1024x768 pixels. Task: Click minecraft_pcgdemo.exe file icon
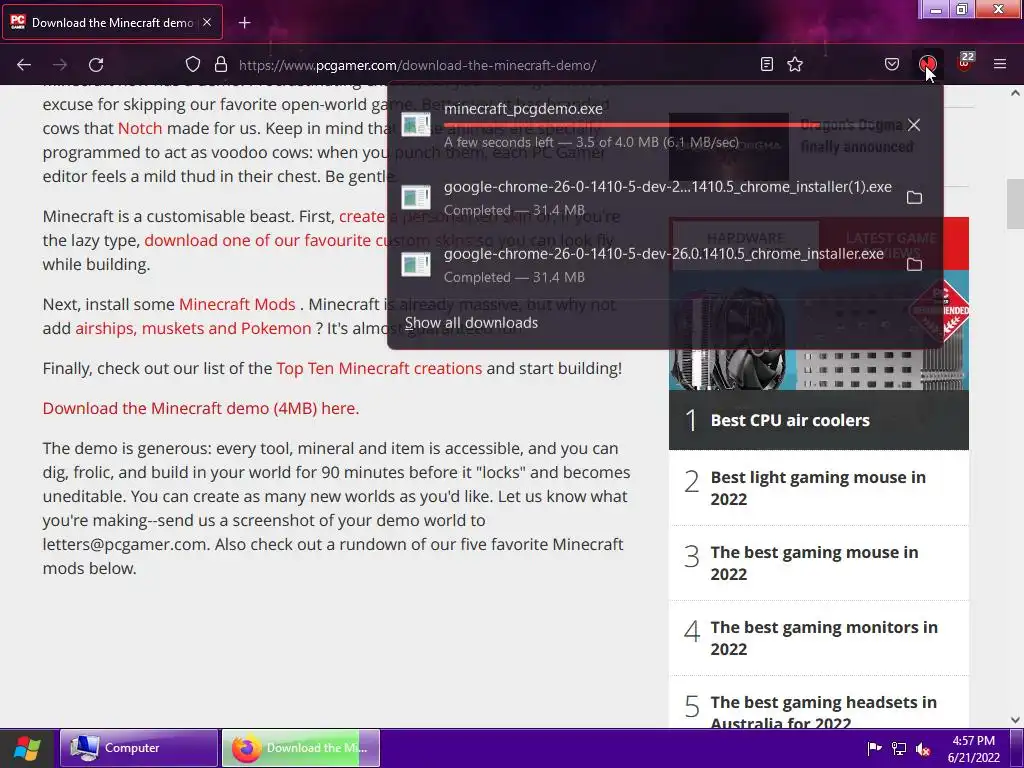pyautogui.click(x=416, y=125)
